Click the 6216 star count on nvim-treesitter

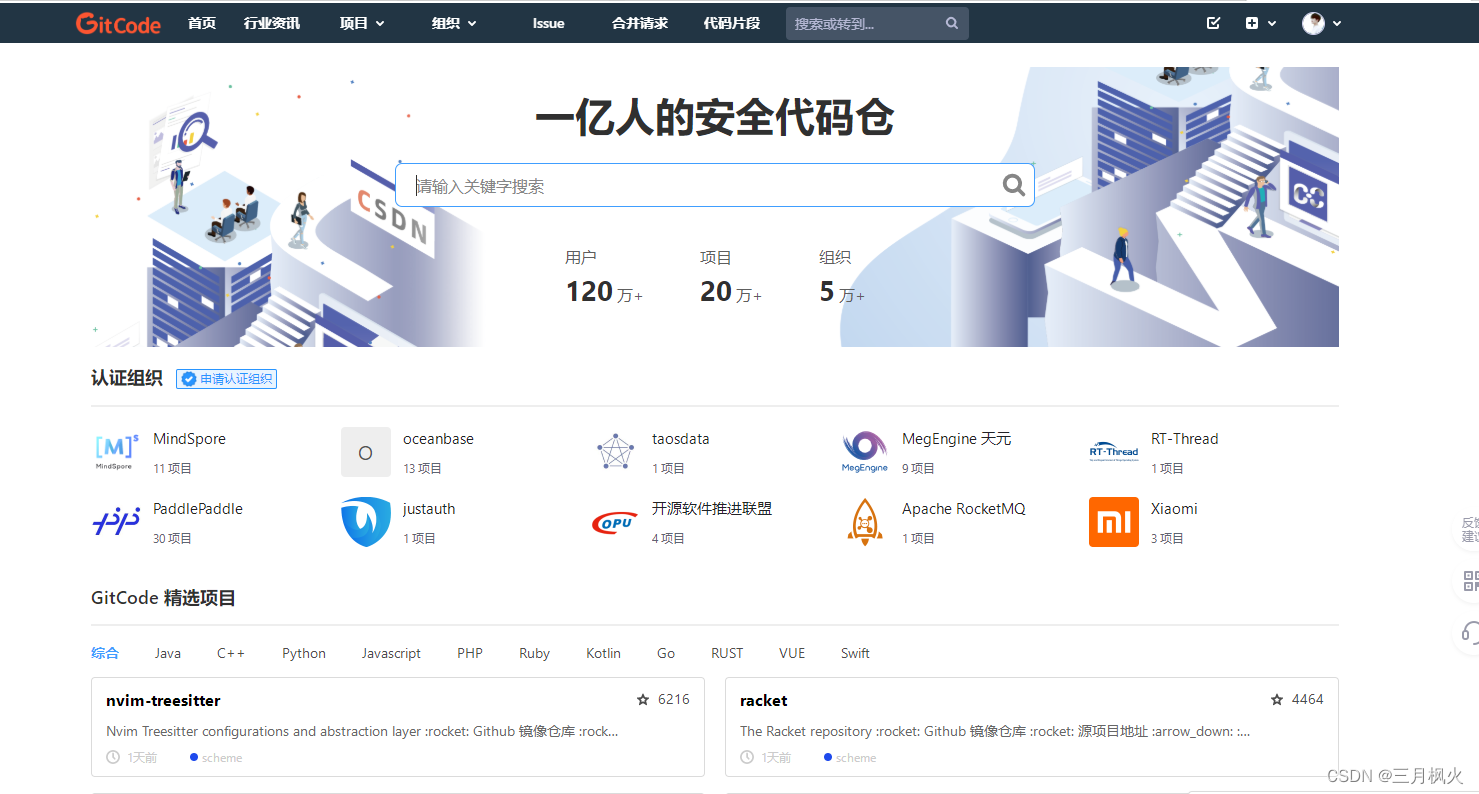click(x=674, y=700)
